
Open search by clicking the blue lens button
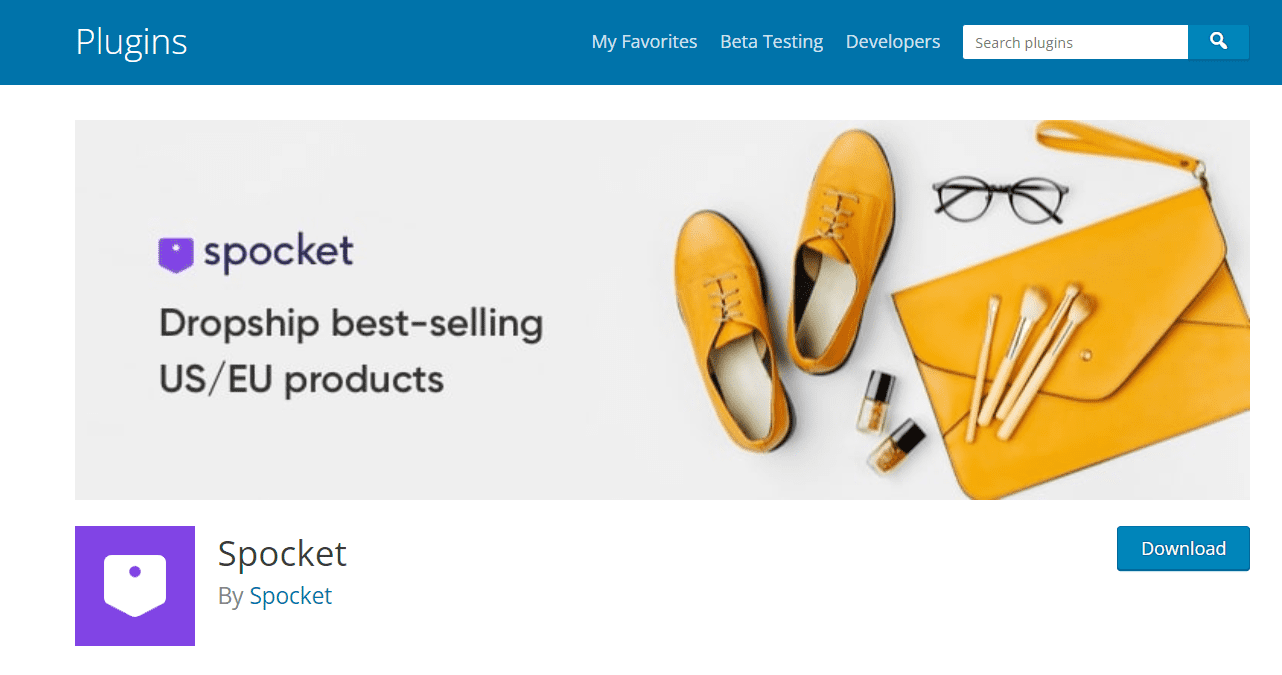point(1218,42)
